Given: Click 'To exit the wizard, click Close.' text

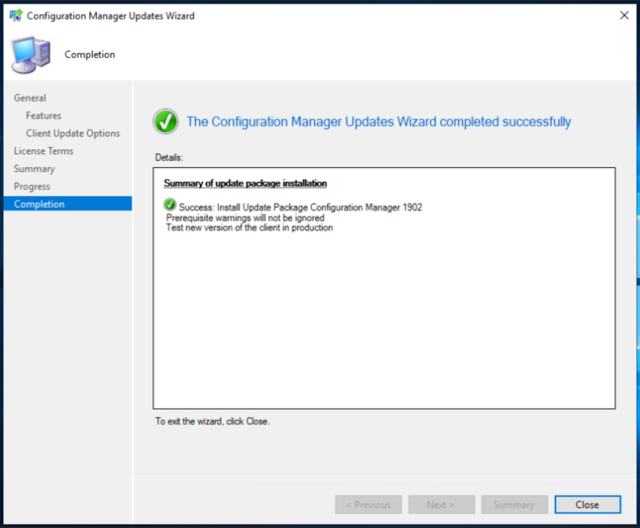Looking at the screenshot, I should click(212, 421).
